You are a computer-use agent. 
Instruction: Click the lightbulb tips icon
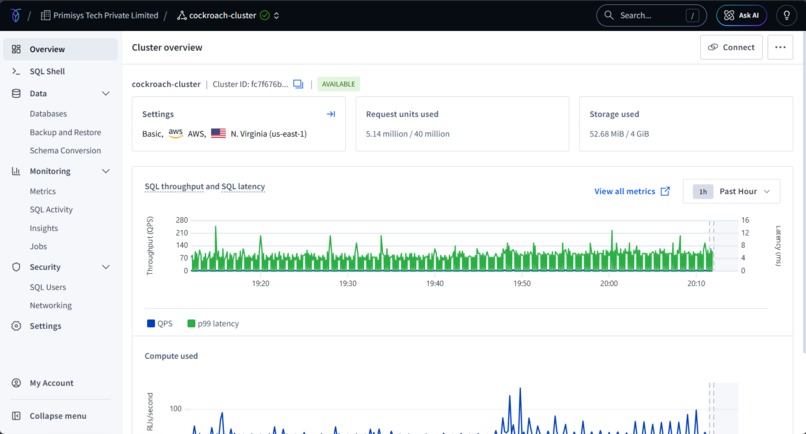[786, 15]
